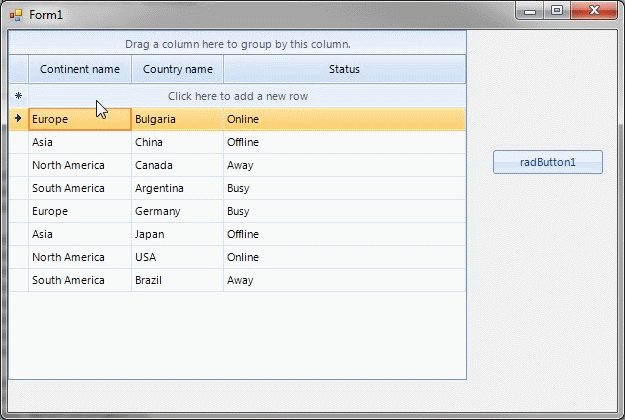Click the Status column header
The image size is (625, 420).
[344, 69]
